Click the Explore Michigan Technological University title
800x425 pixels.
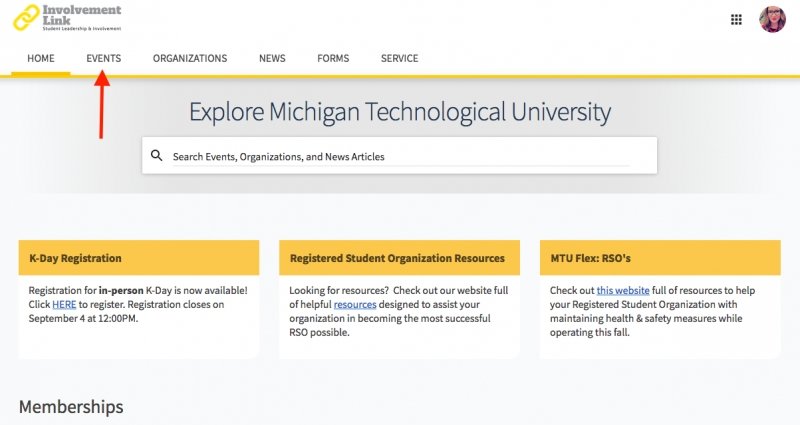click(x=400, y=112)
